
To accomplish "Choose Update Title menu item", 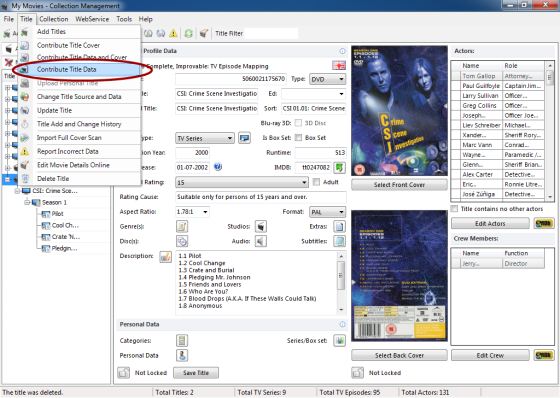I will pos(80,110).
